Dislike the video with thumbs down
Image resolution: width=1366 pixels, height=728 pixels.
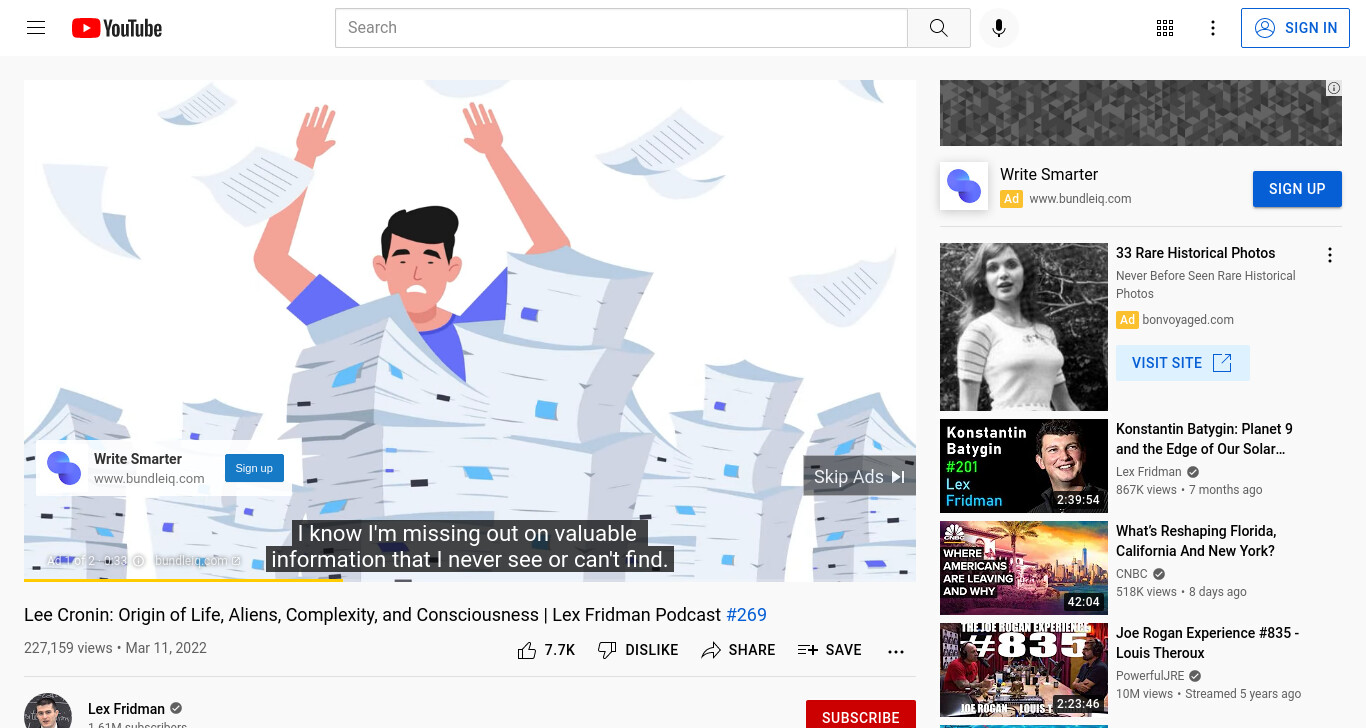[x=638, y=650]
